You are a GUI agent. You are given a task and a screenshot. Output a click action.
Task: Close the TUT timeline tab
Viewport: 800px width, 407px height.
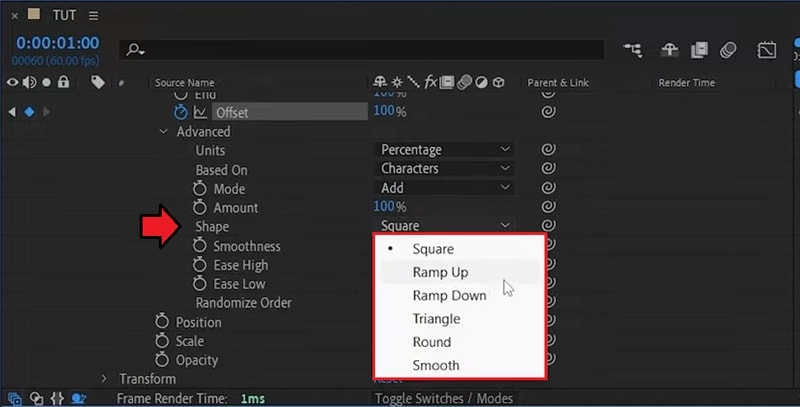pyautogui.click(x=14, y=16)
